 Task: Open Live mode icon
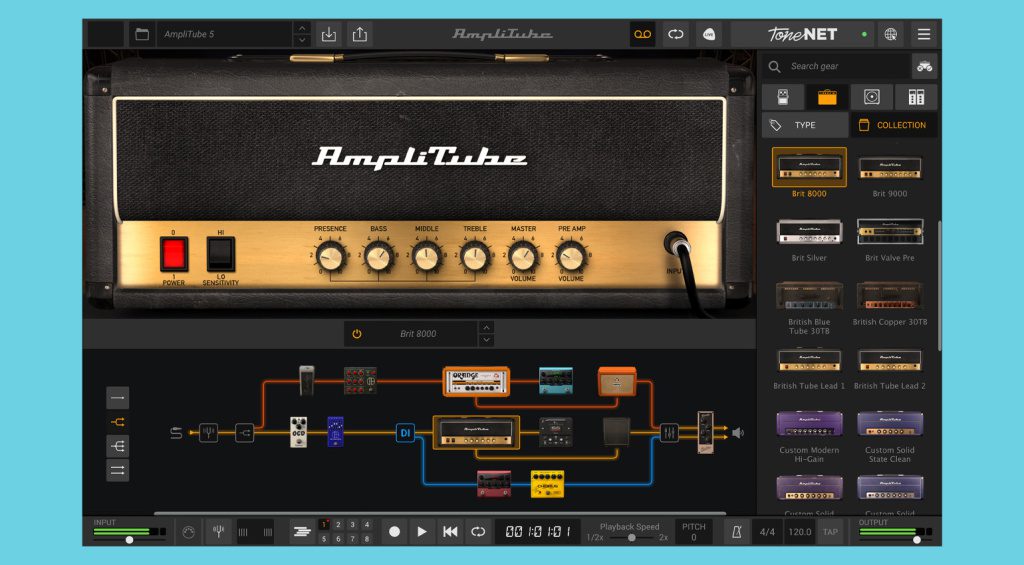[x=709, y=34]
